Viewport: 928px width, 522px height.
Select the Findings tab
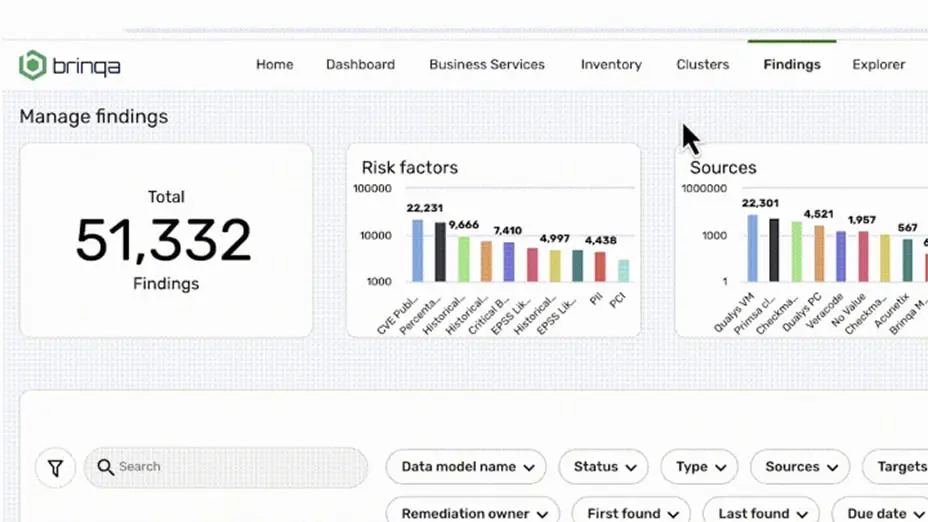792,65
